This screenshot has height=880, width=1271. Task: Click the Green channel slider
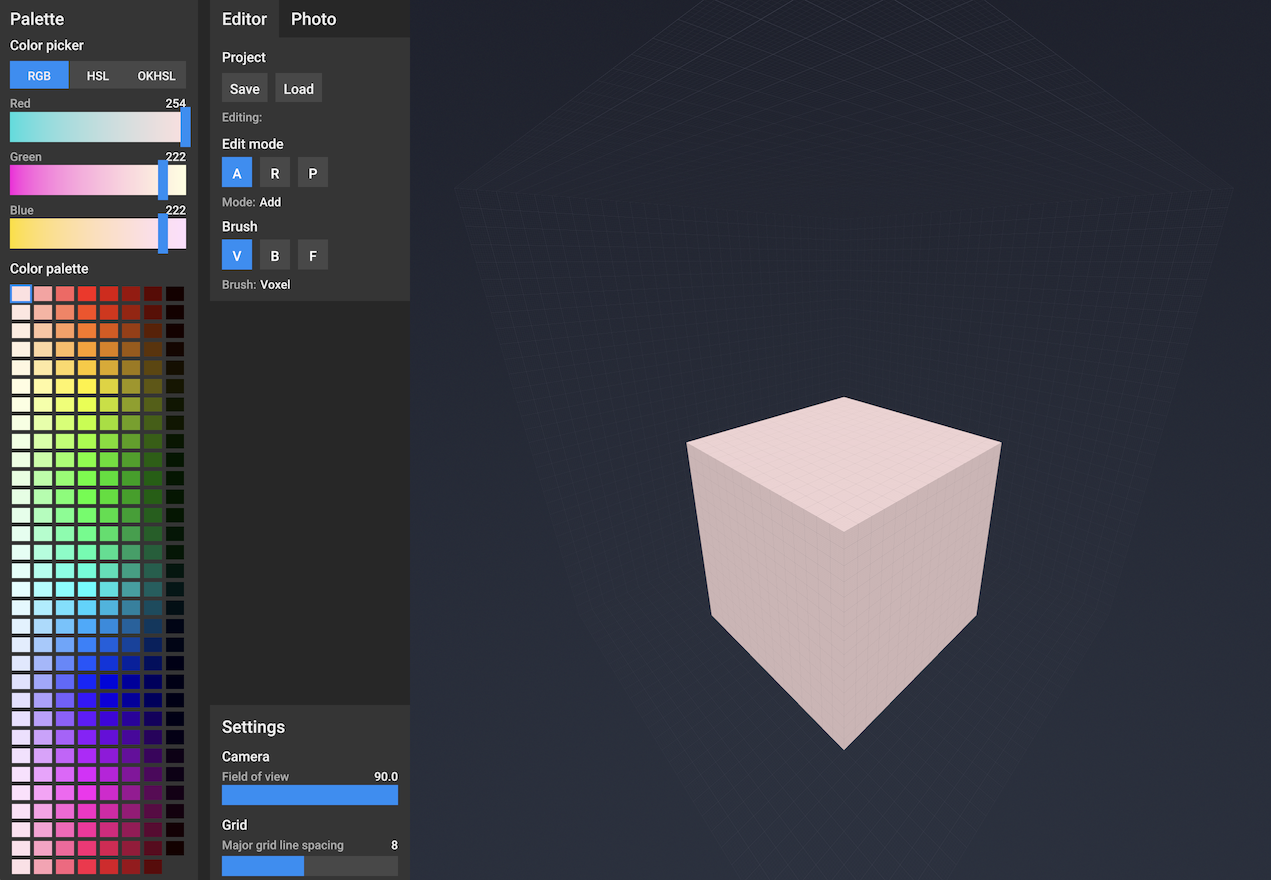[x=98, y=180]
